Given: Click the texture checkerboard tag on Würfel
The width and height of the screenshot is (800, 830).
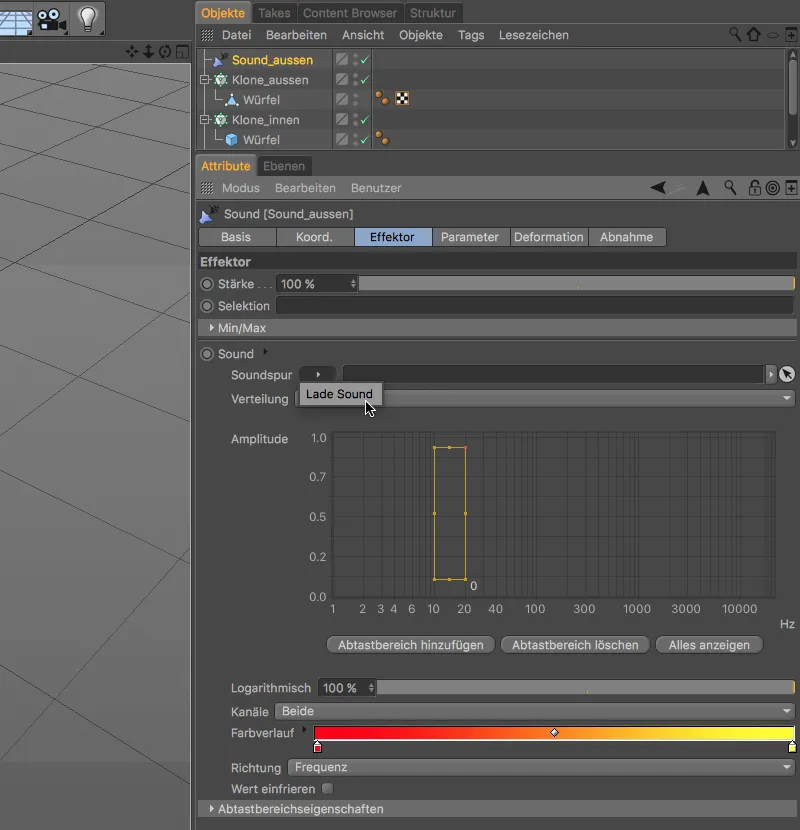Looking at the screenshot, I should 402,98.
